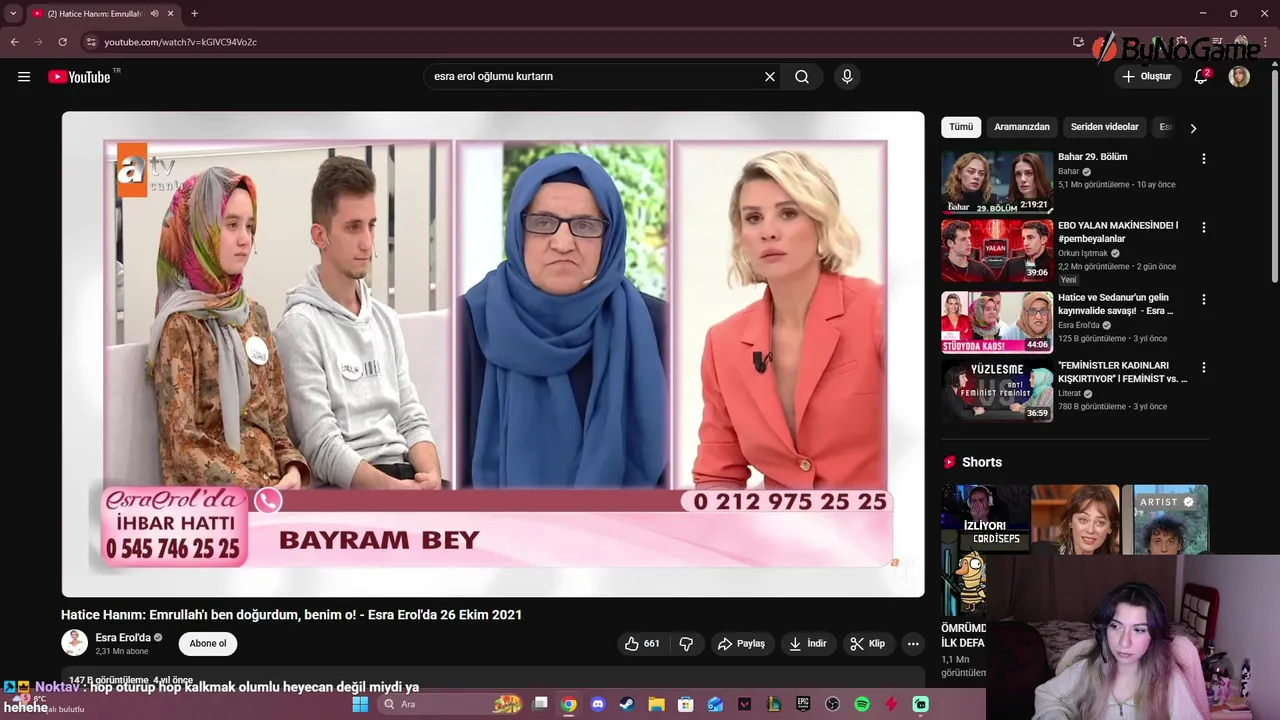
Task: Open the Literat channel name
Action: click(1069, 393)
